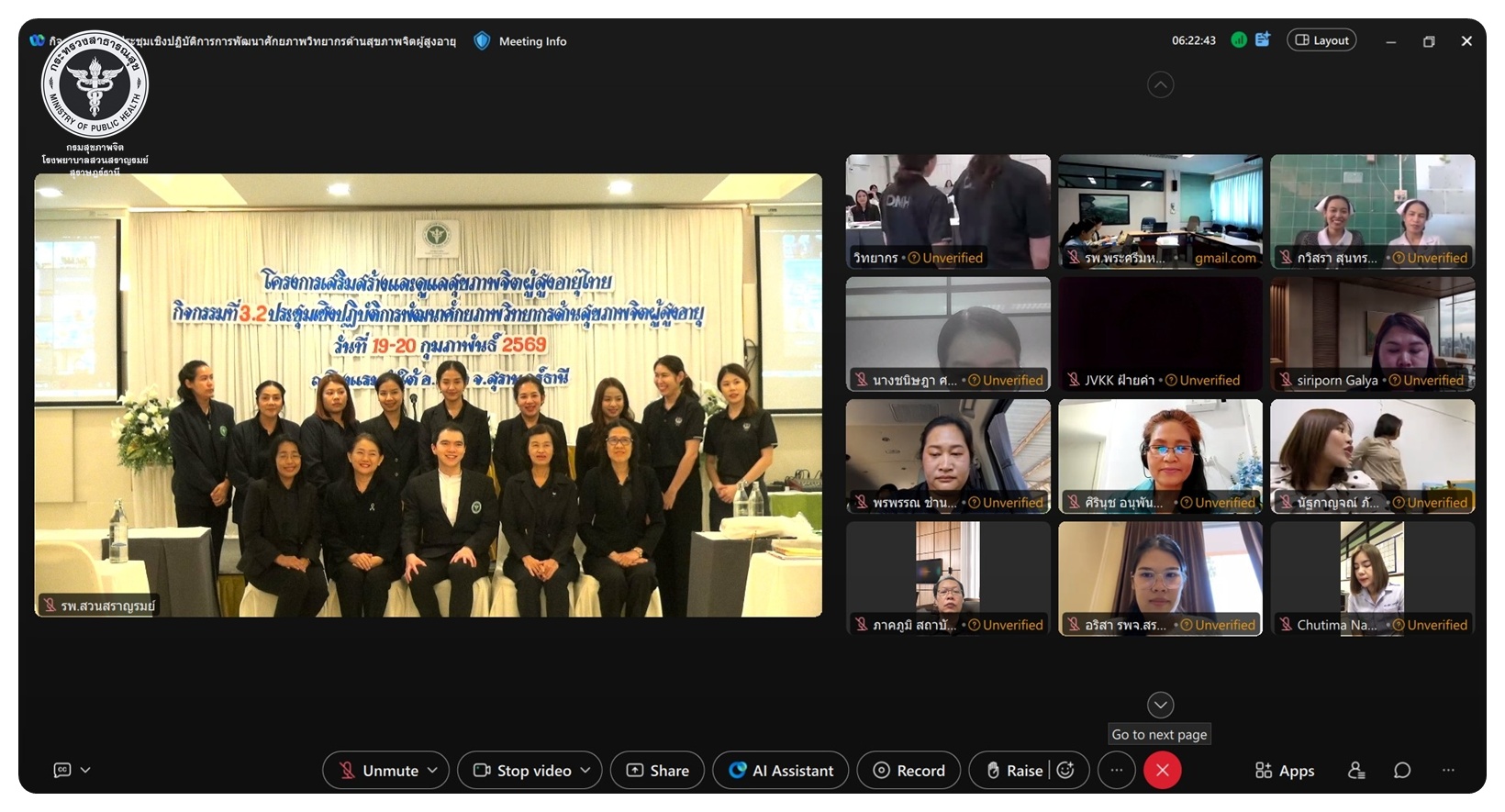The image size is (1505, 812).
Task: Open the reactions smiley icon
Action: (1065, 771)
